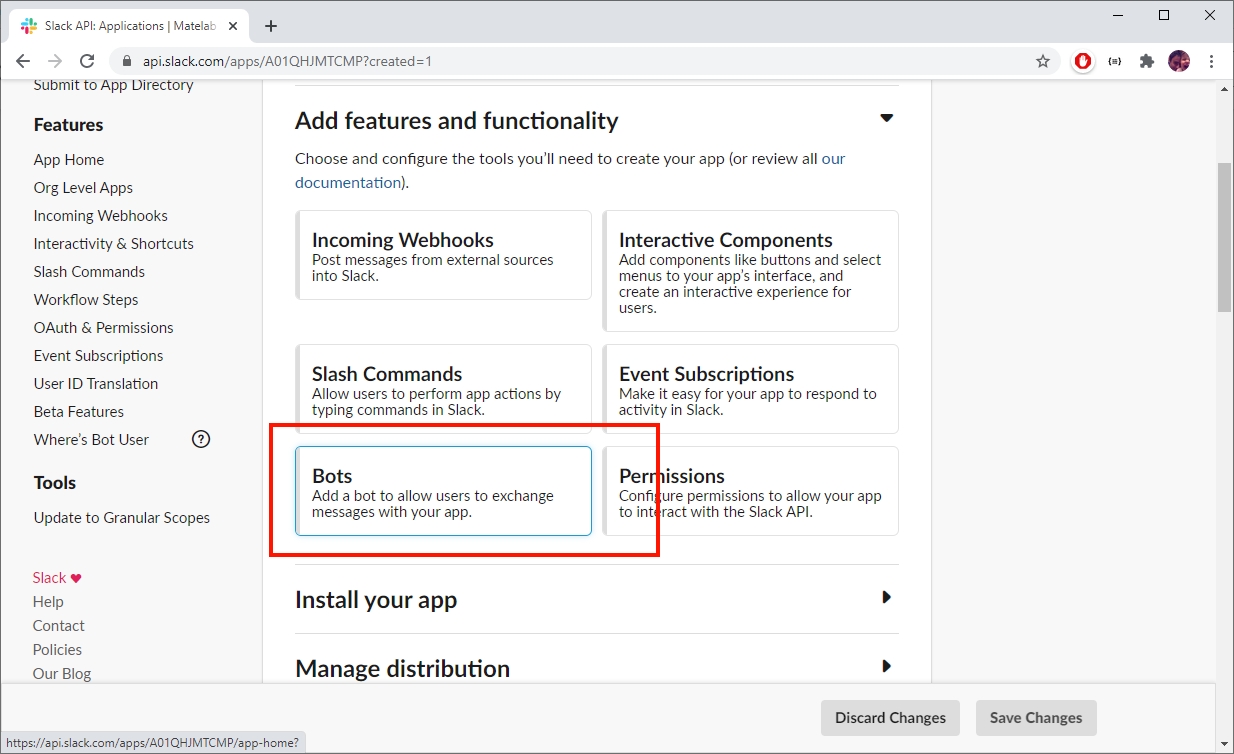Click the Save Changes button
Viewport: 1234px width, 754px height.
tap(1035, 717)
